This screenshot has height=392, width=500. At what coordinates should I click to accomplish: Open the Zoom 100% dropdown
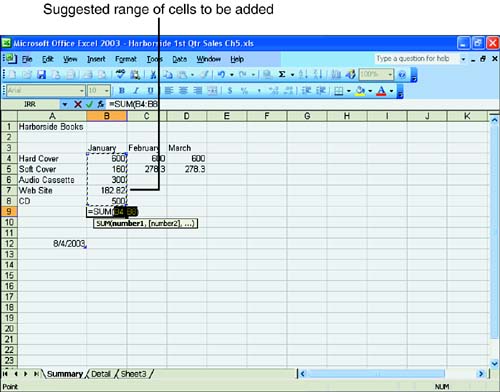coord(390,74)
